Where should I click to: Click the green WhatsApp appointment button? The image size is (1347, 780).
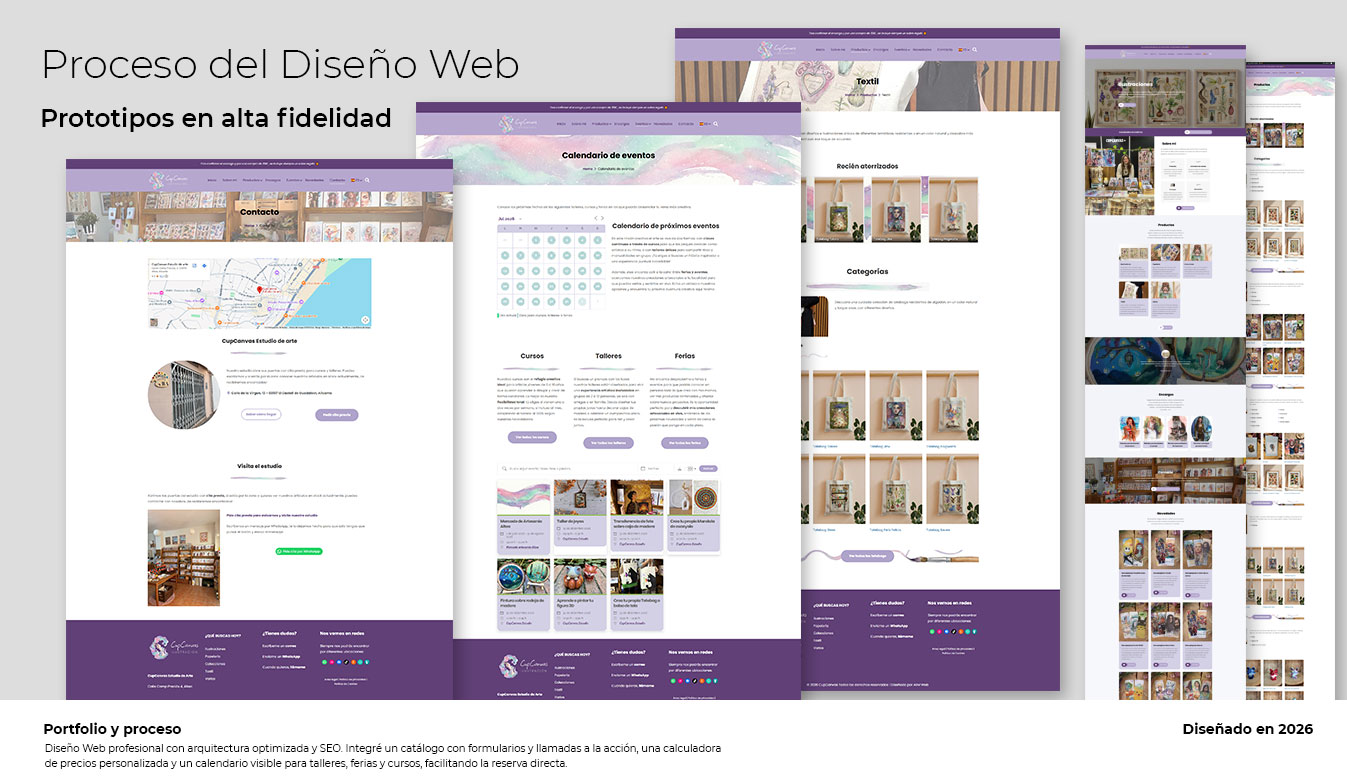click(299, 551)
